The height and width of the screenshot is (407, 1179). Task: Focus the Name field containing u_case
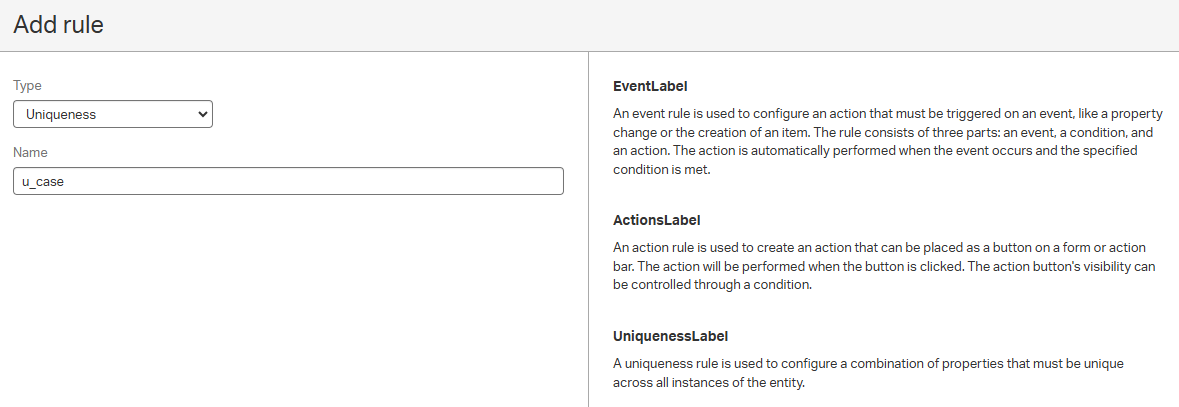point(288,181)
